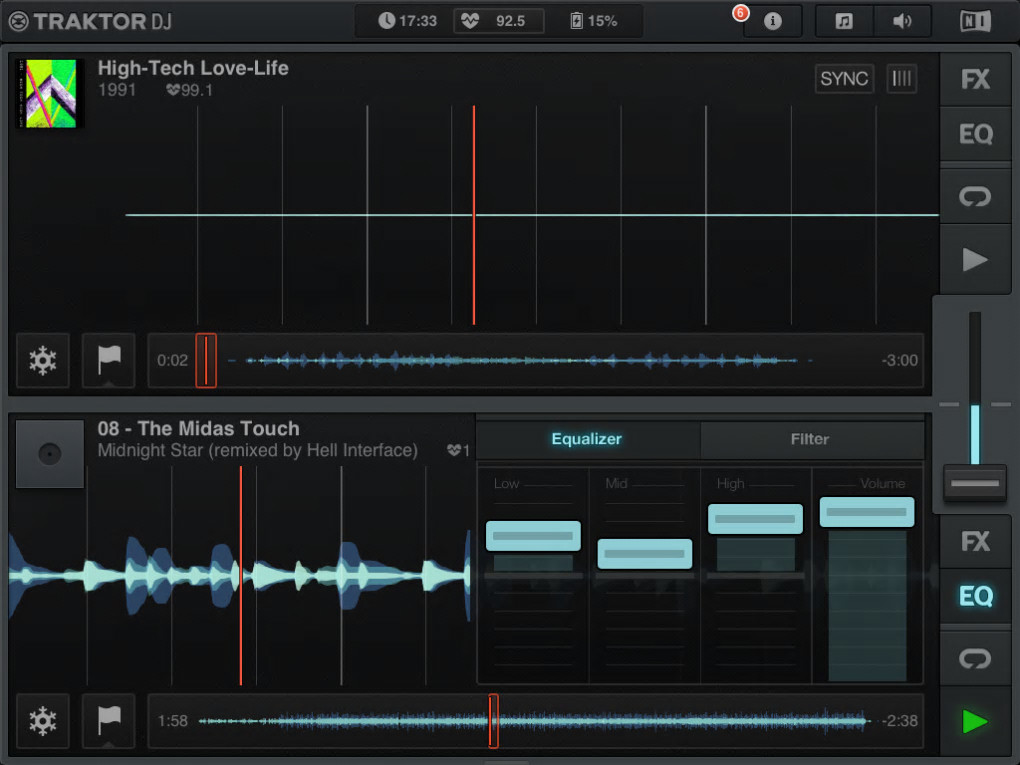The image size is (1020, 765).
Task: Toggle the beat grid icon on top deck
Action: coord(902,79)
